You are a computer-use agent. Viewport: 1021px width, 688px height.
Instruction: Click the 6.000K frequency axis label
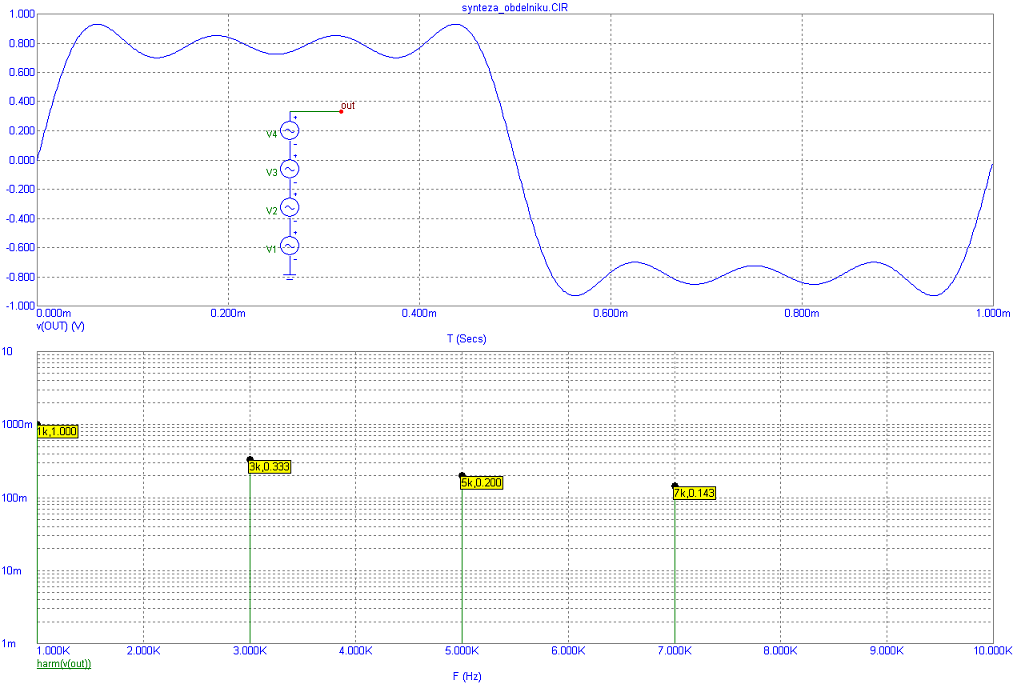pos(568,651)
